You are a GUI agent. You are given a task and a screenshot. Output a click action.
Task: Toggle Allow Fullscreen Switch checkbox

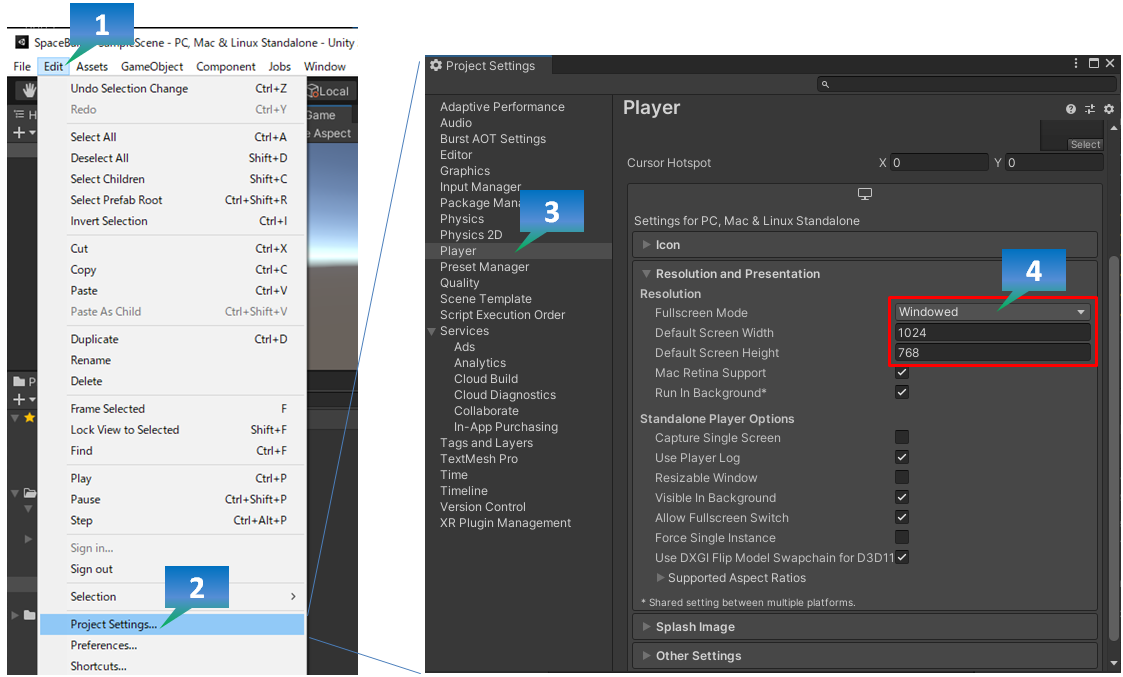902,517
